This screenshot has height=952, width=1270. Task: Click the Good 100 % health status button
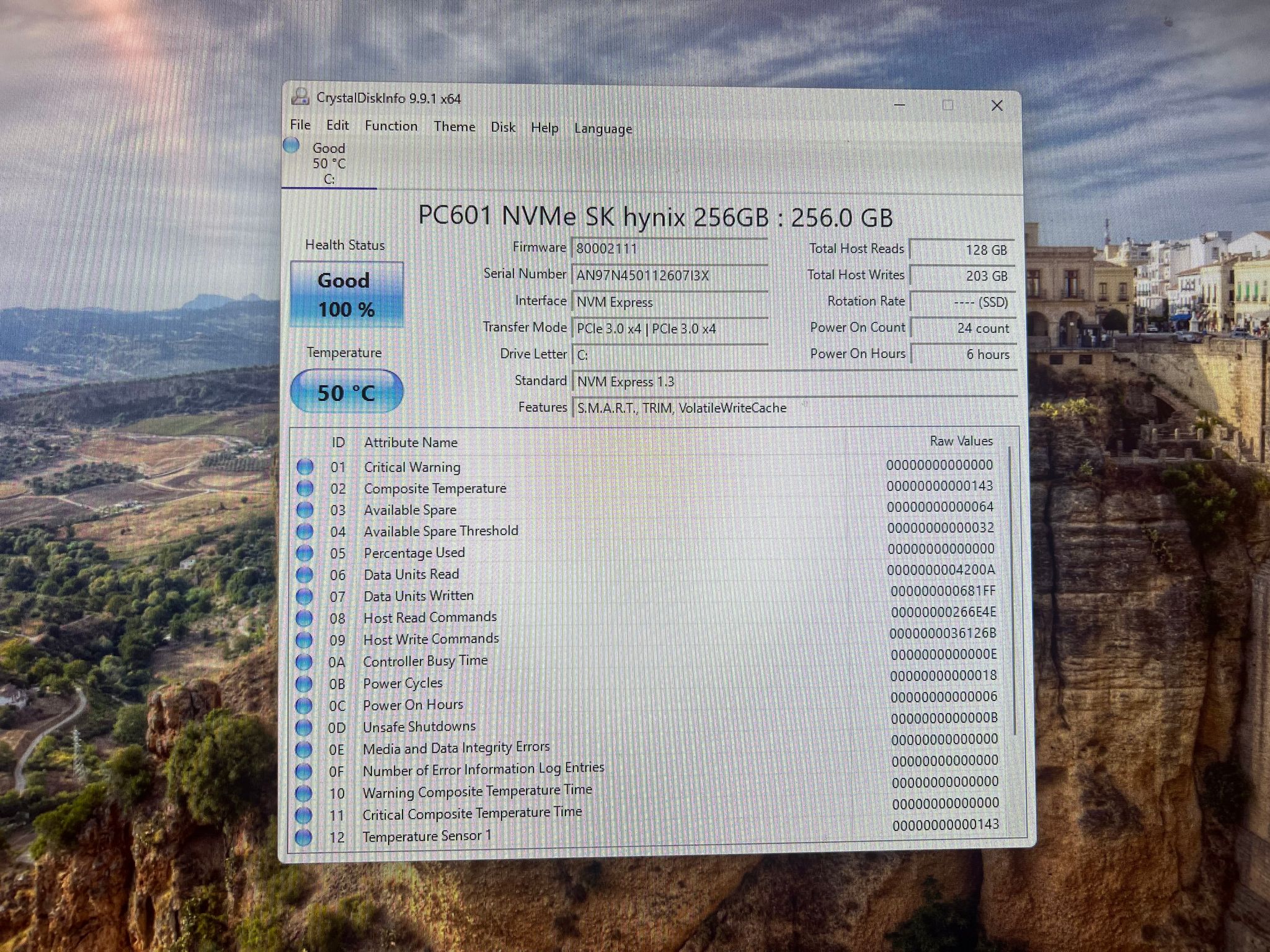click(x=347, y=294)
